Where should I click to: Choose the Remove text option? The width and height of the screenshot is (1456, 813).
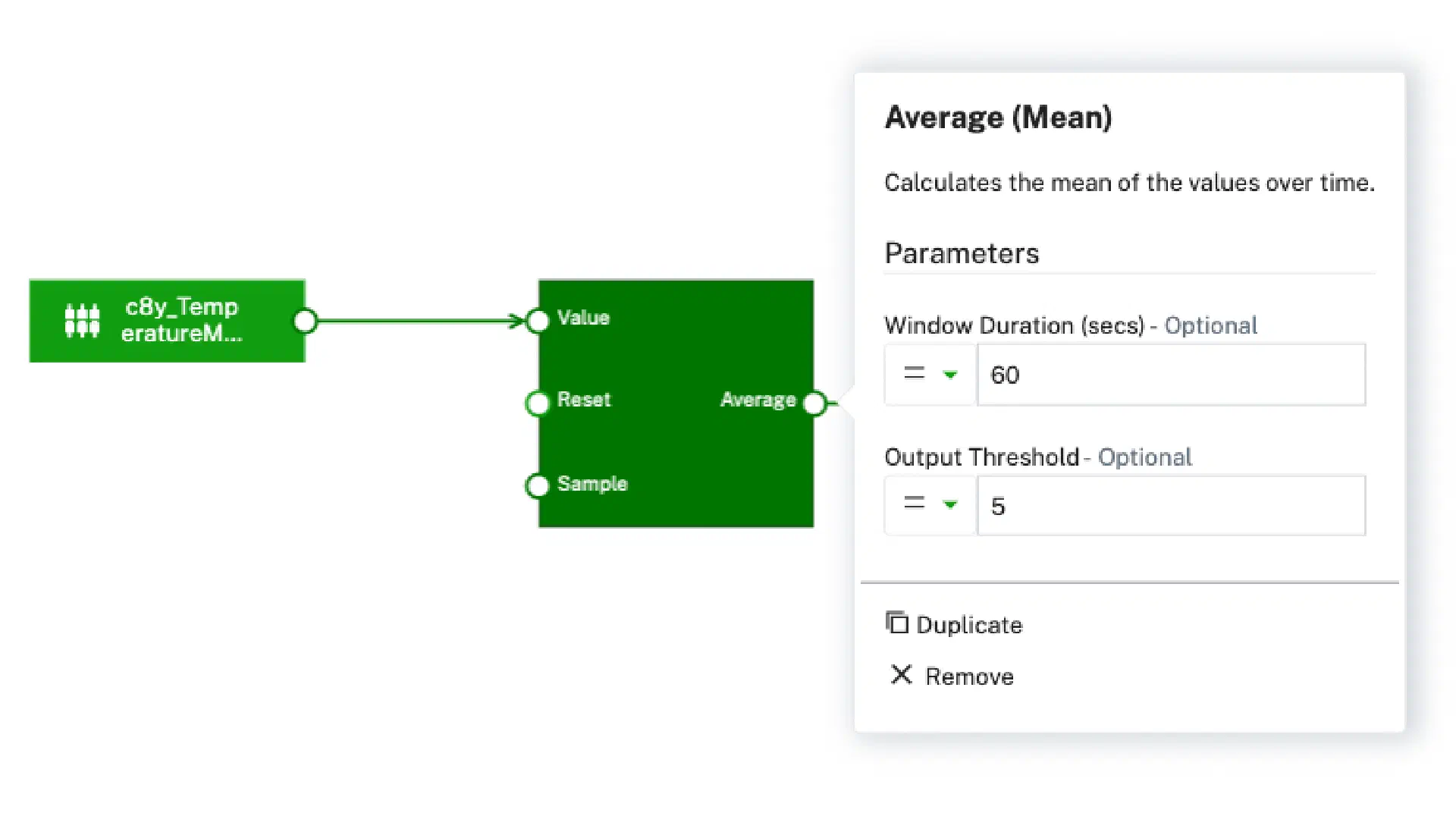click(968, 676)
